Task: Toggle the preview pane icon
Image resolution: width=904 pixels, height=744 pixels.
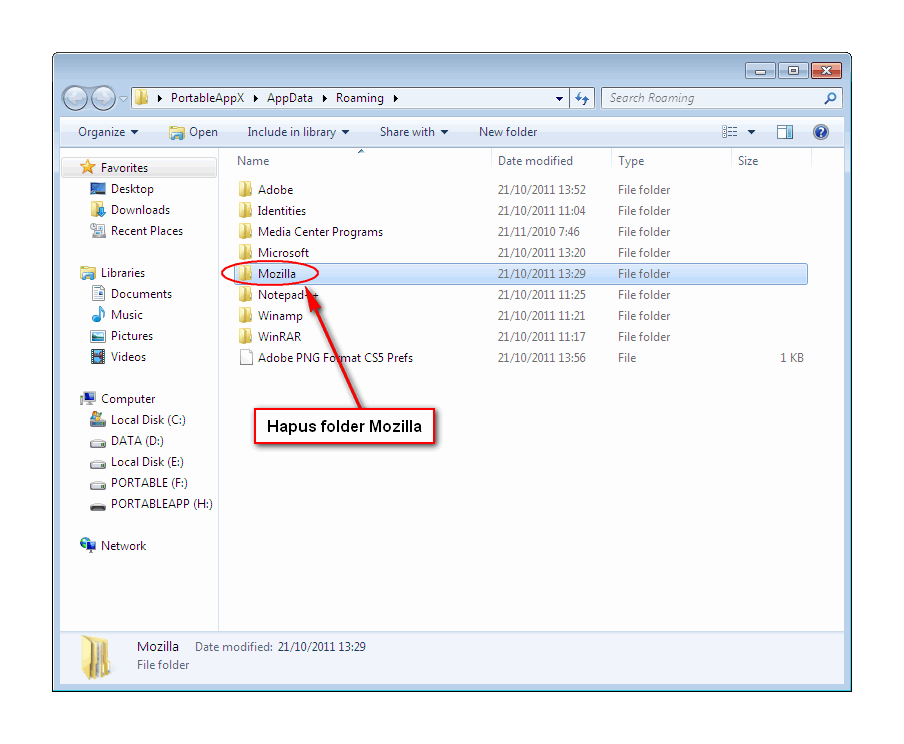Action: point(785,132)
